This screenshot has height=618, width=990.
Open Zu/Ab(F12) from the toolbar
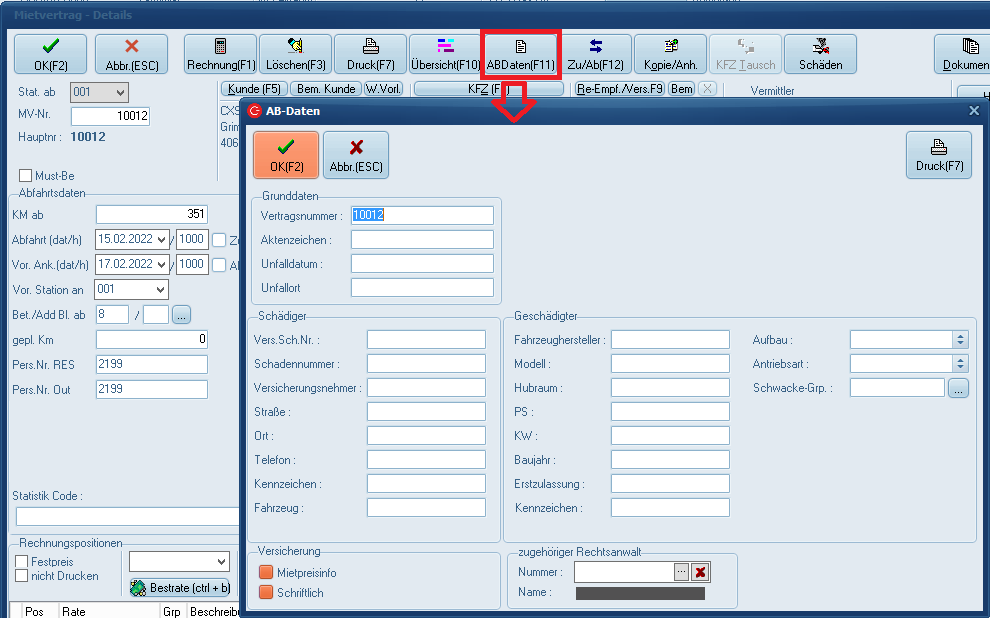pos(595,54)
